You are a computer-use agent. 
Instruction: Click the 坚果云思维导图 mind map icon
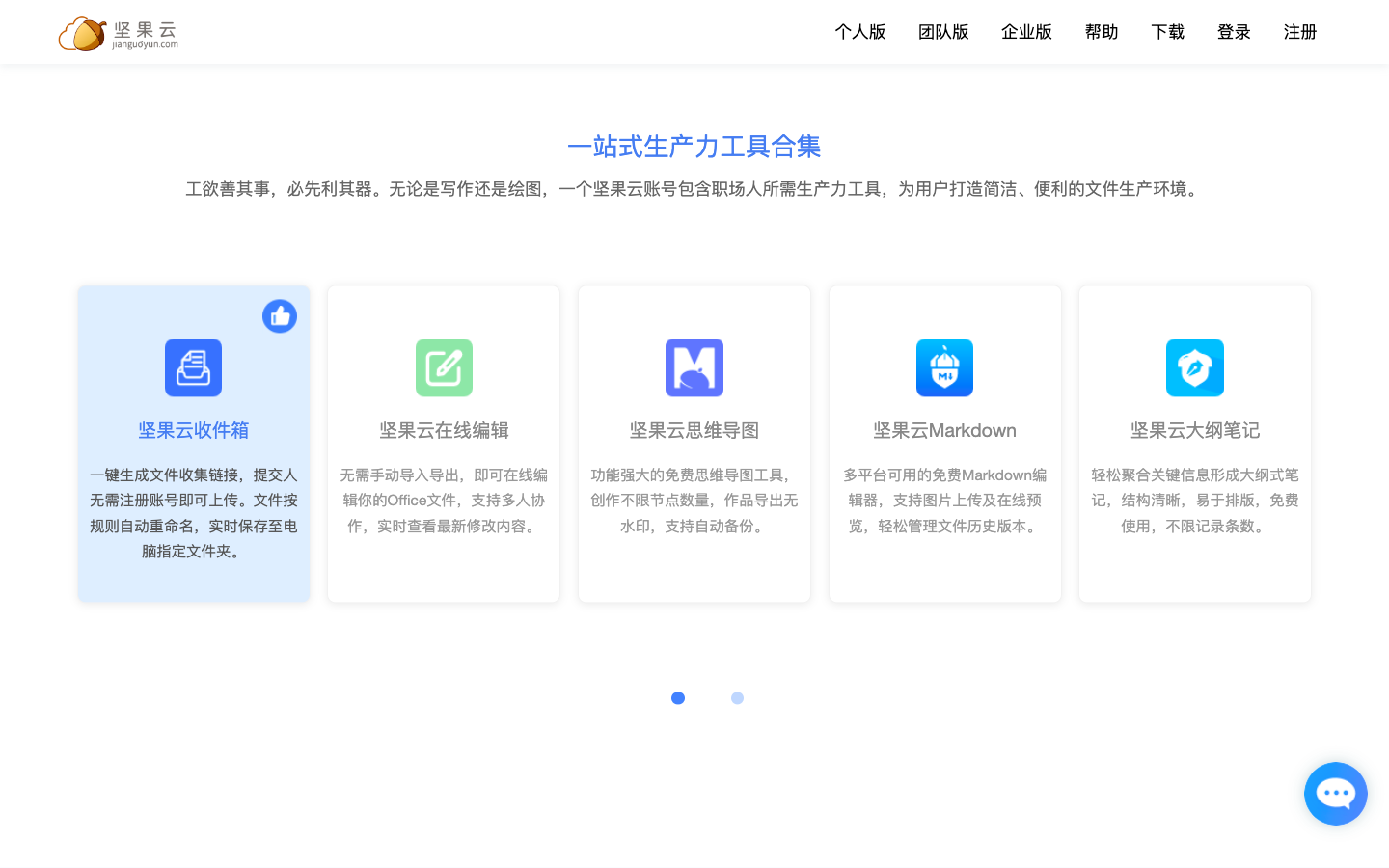click(694, 367)
